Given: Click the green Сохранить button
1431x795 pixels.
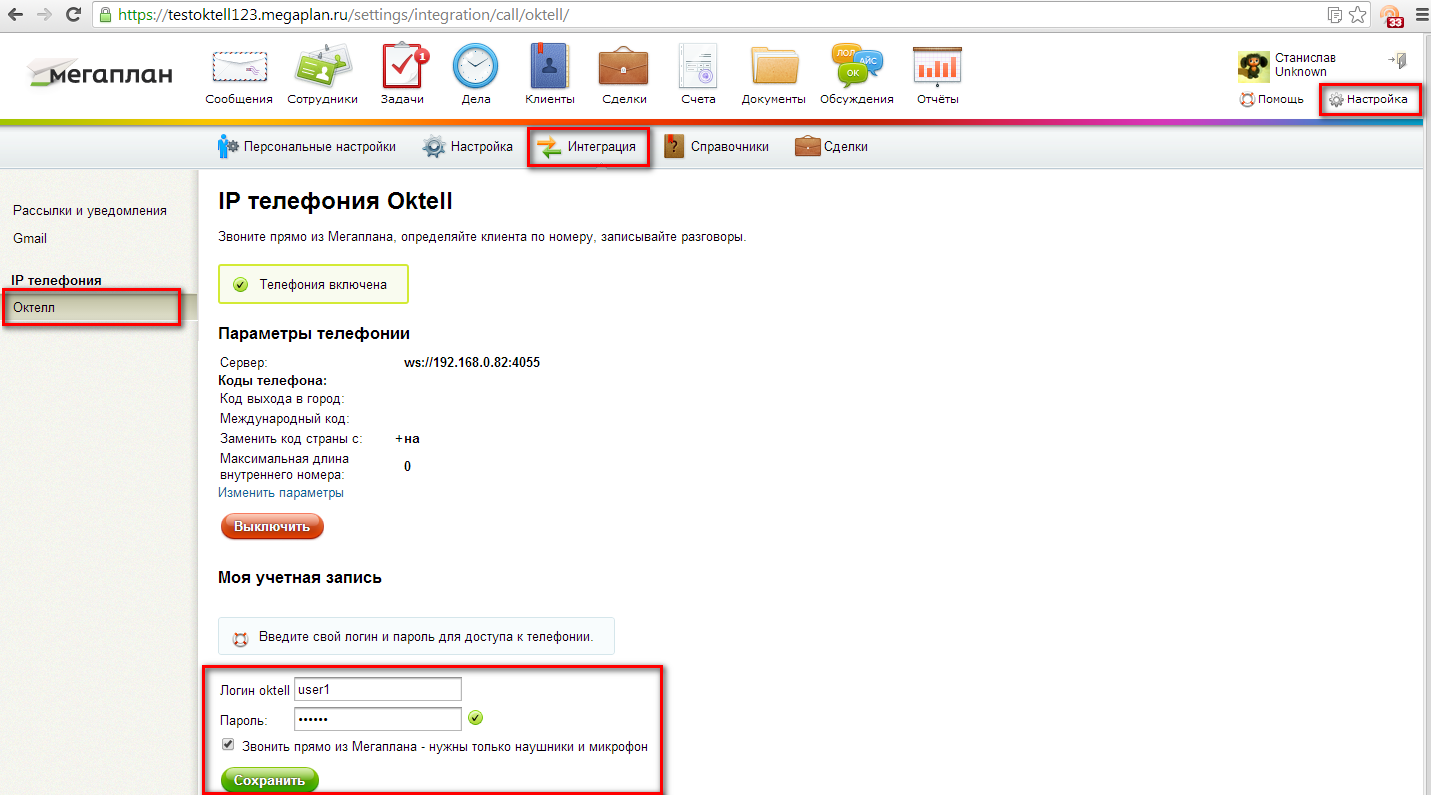Looking at the screenshot, I should 269,780.
